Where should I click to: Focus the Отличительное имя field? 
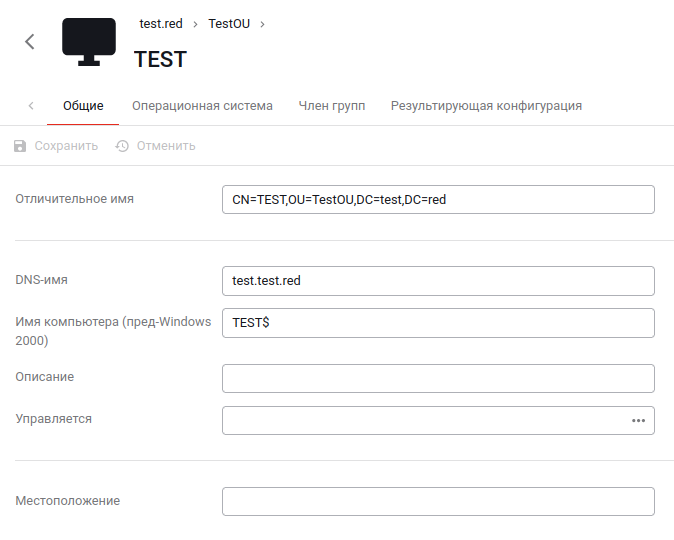pyautogui.click(x=438, y=200)
